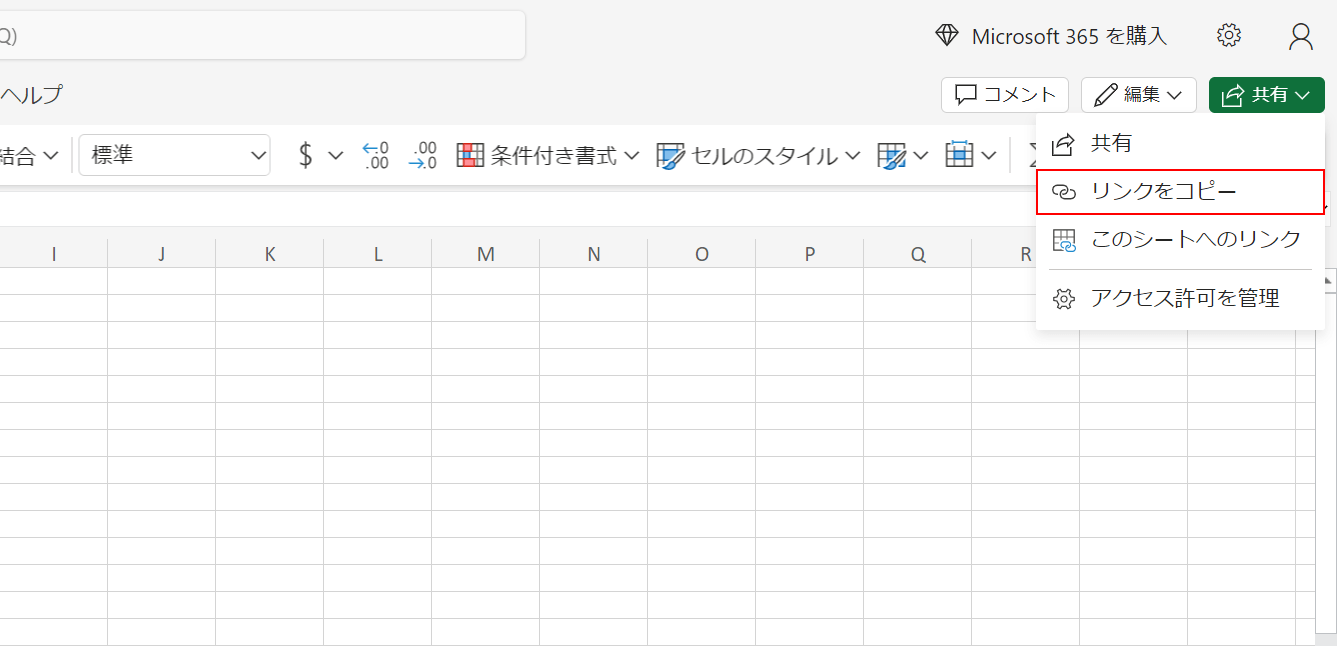Click the green 共有 button
1337x646 pixels.
click(x=1266, y=95)
